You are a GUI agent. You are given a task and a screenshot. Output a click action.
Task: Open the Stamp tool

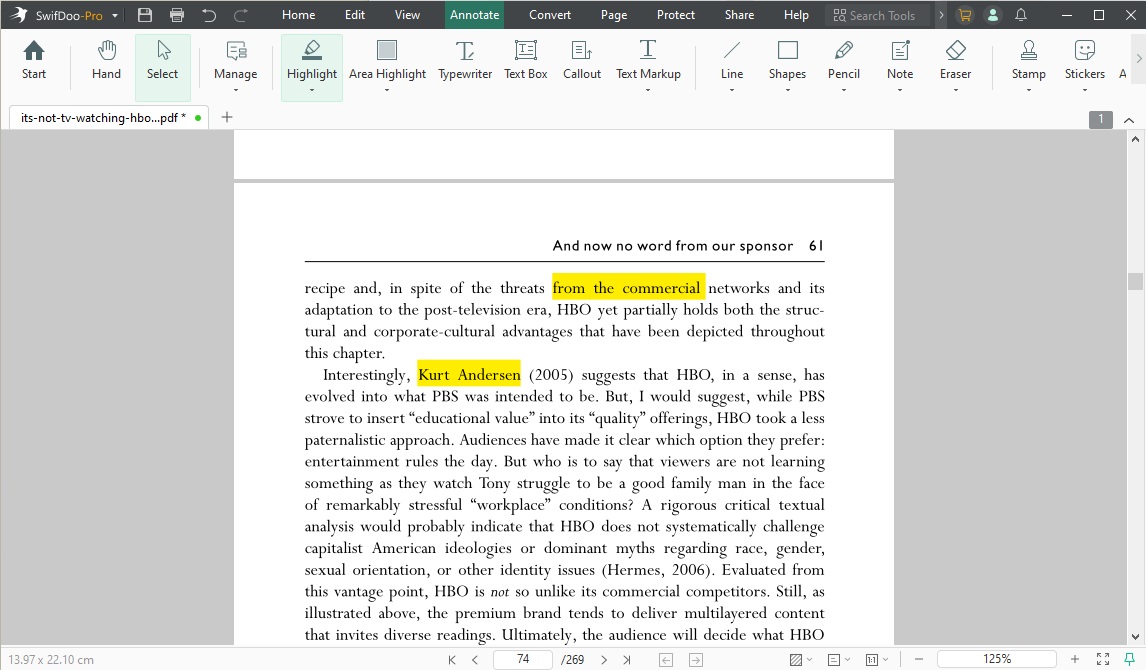click(x=1028, y=61)
